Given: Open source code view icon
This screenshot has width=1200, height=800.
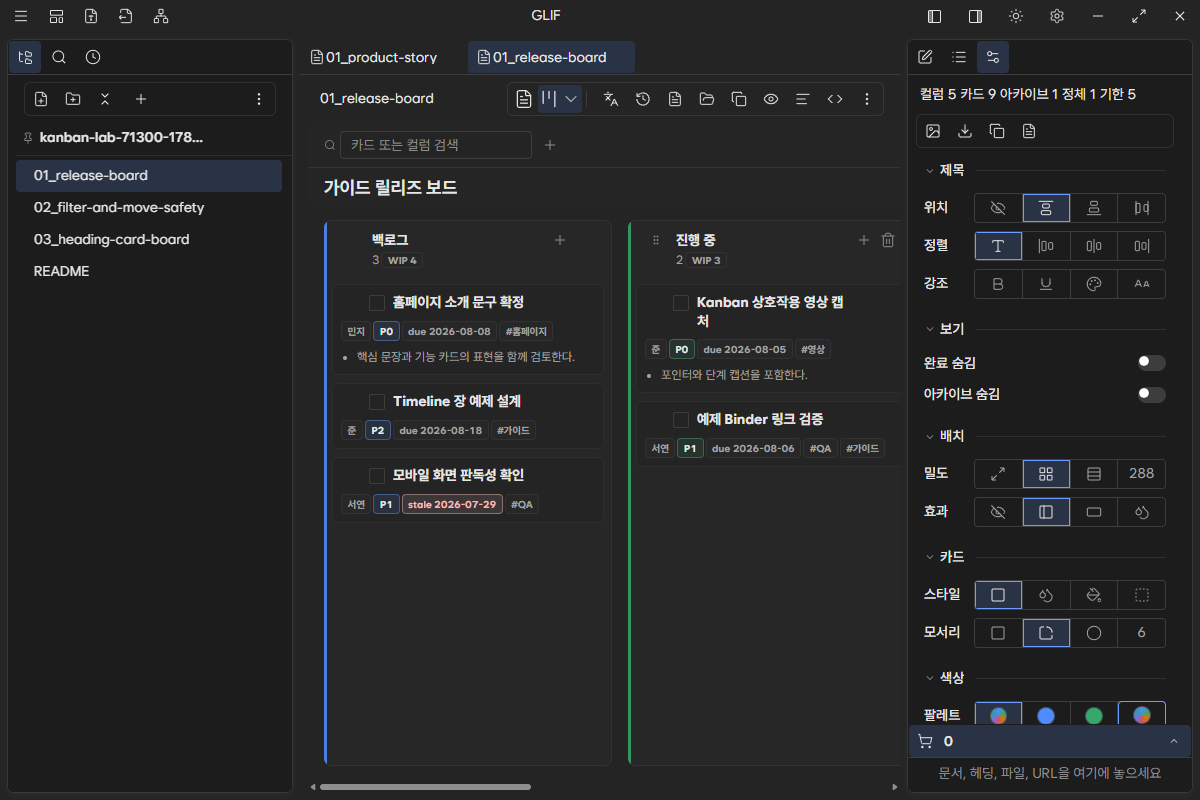Looking at the screenshot, I should pyautogui.click(x=835, y=99).
